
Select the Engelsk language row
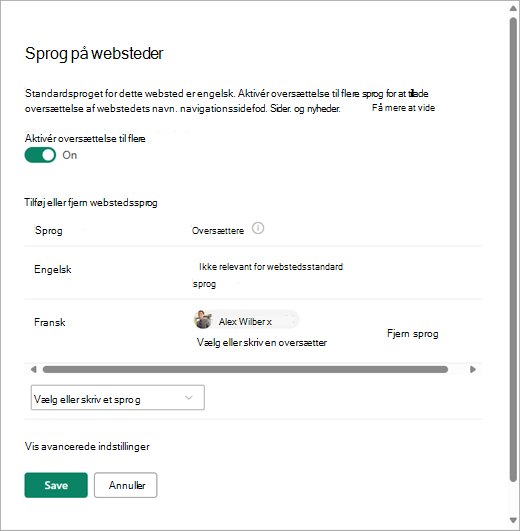pyautogui.click(x=253, y=273)
